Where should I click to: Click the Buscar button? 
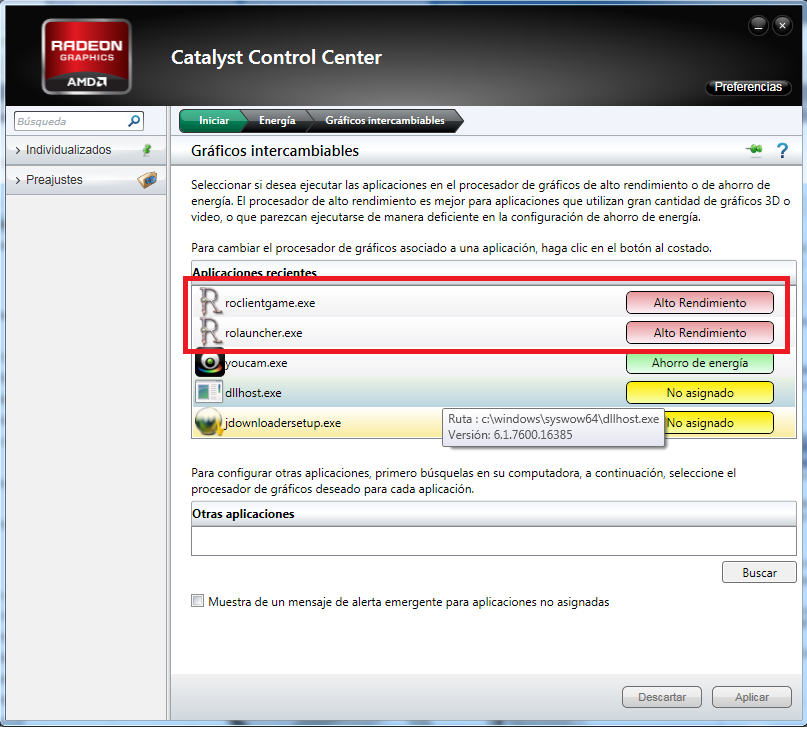[759, 572]
